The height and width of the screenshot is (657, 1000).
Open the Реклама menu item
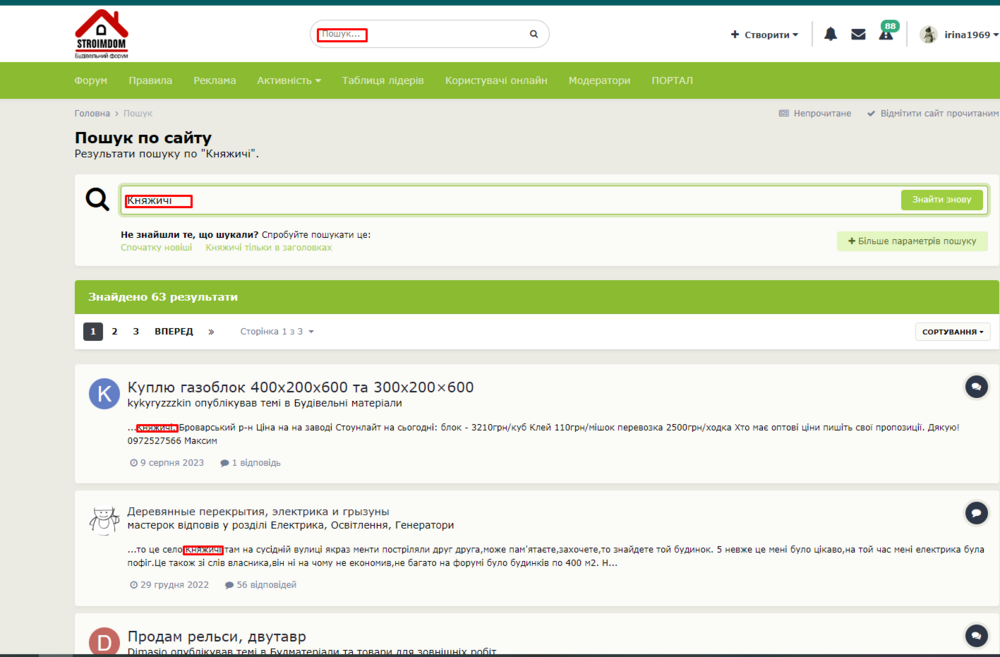tap(215, 80)
